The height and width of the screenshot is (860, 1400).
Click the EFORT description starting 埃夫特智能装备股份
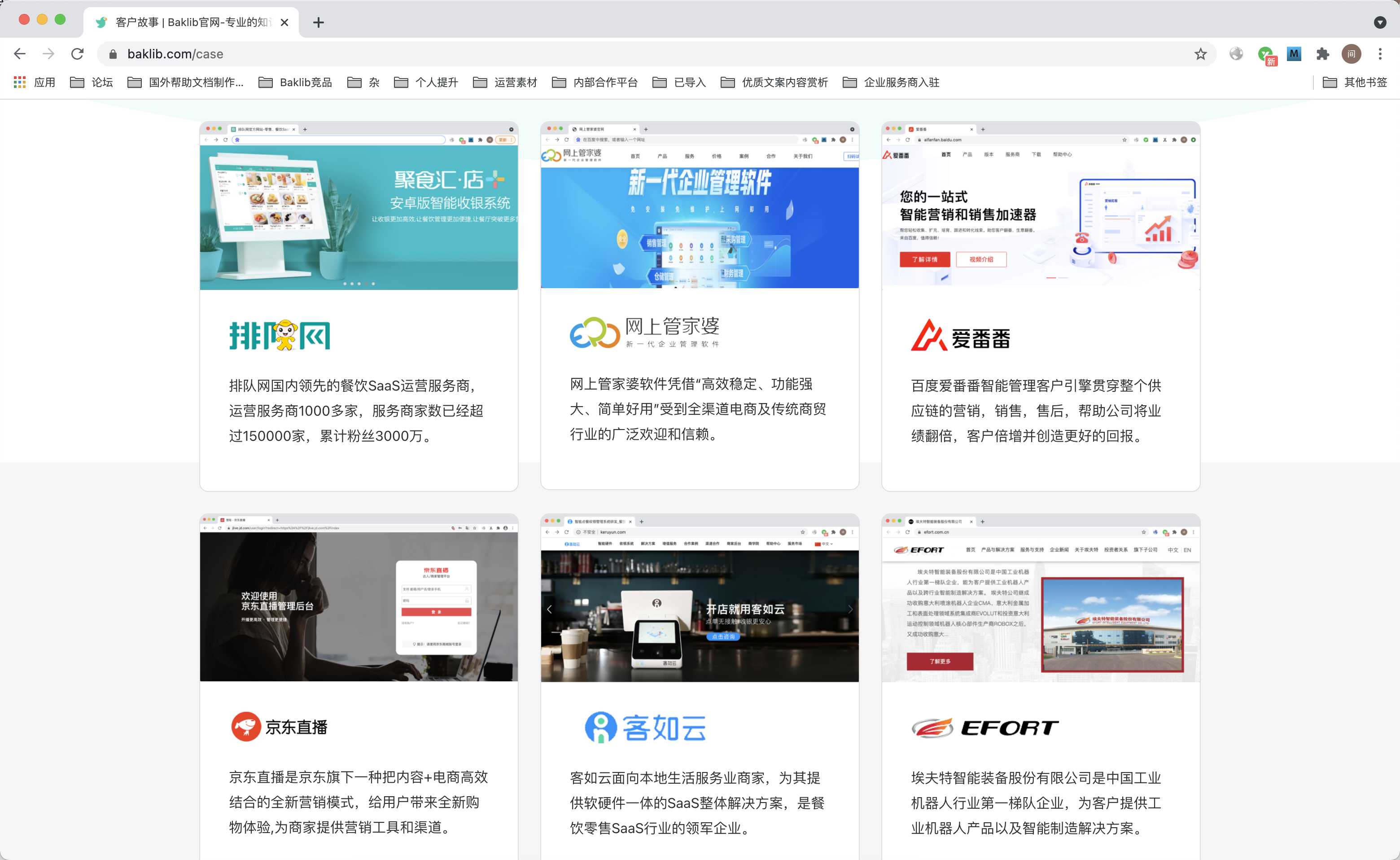(x=1036, y=803)
